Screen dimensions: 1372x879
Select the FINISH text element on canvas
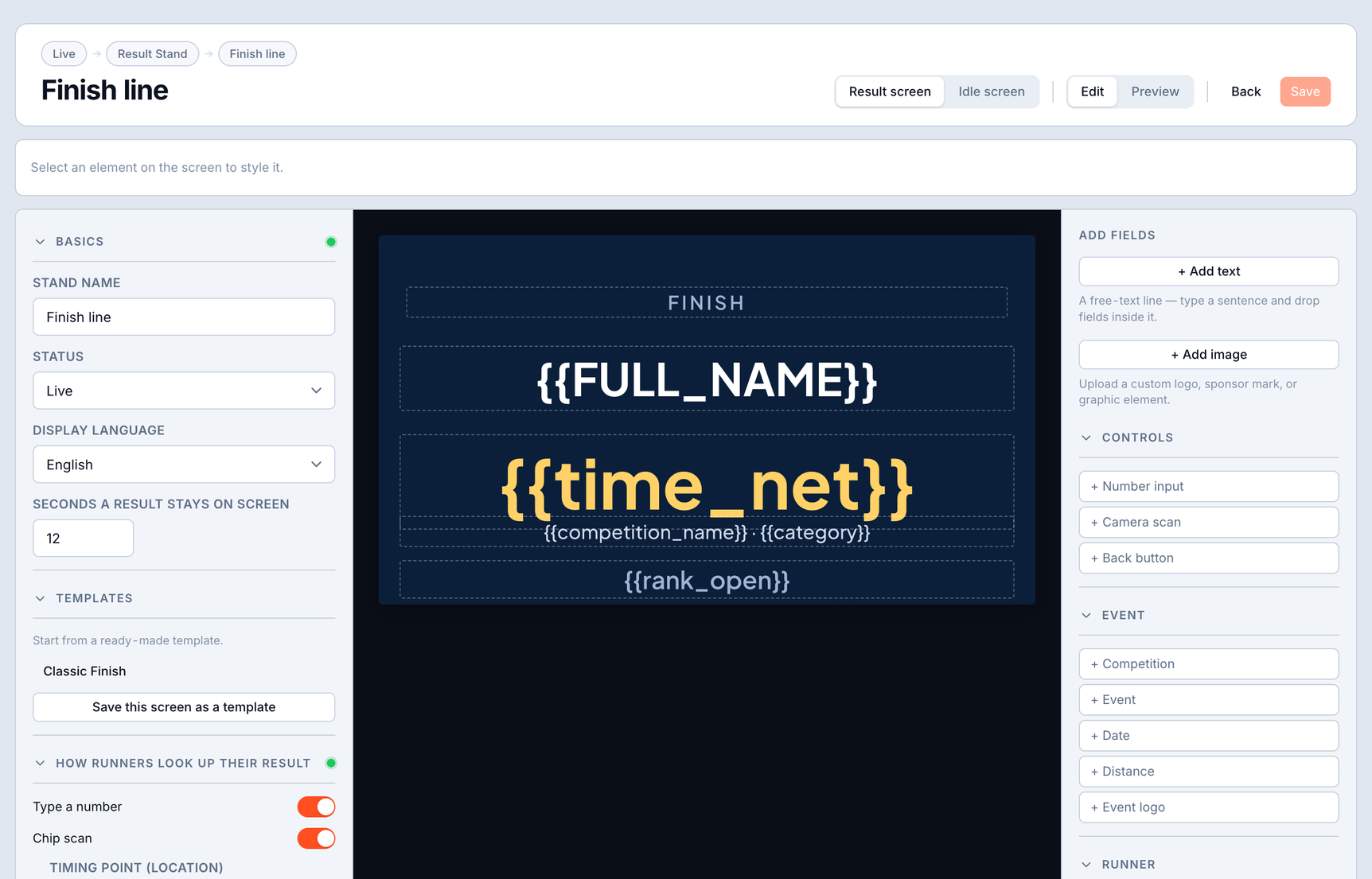707,302
